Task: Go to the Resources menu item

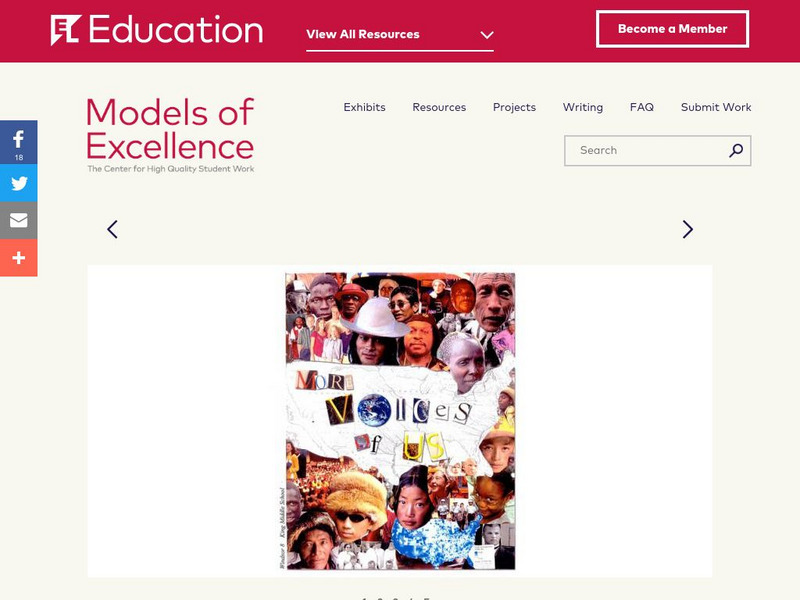Action: tap(439, 107)
